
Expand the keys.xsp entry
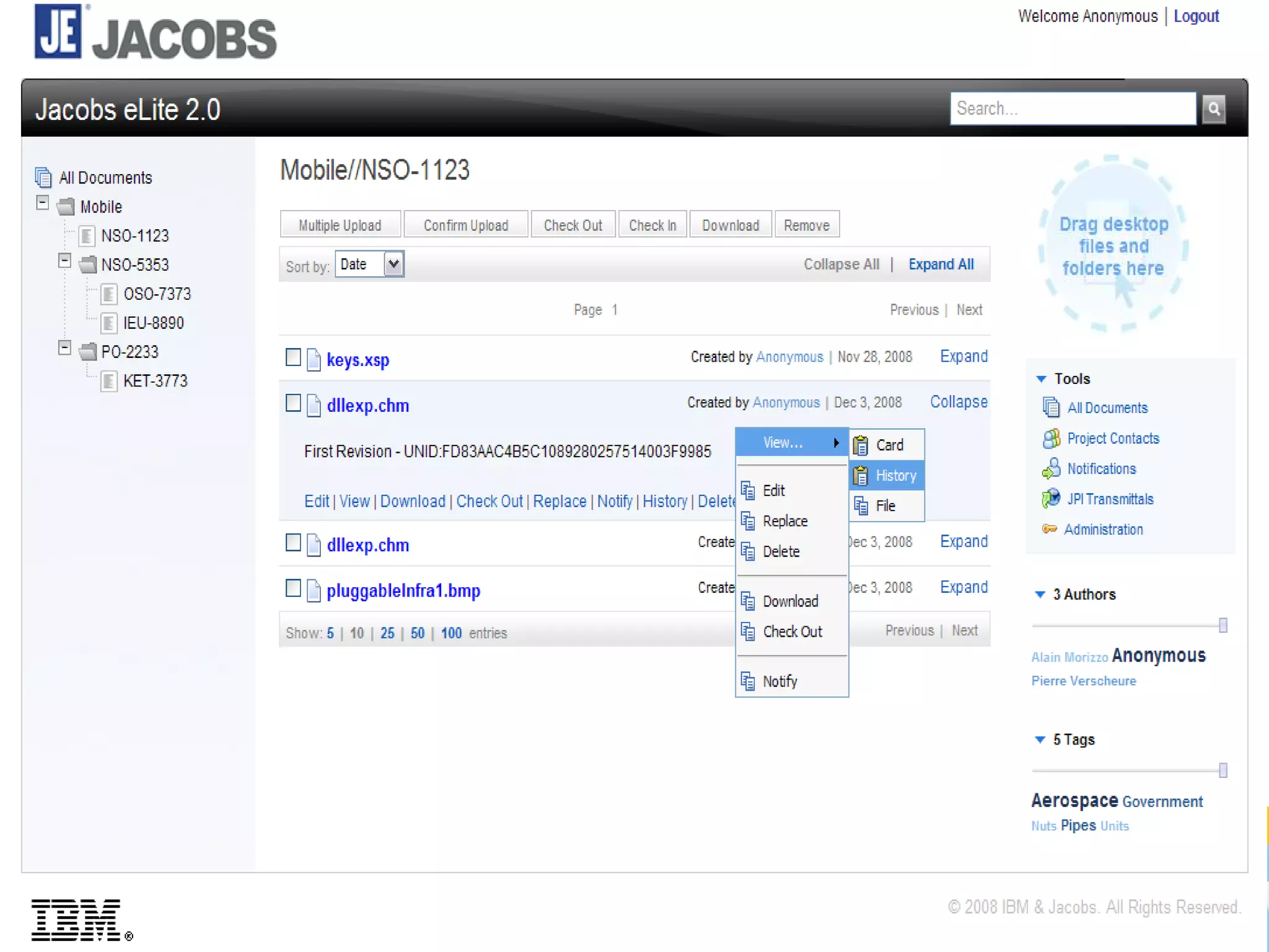tap(964, 356)
